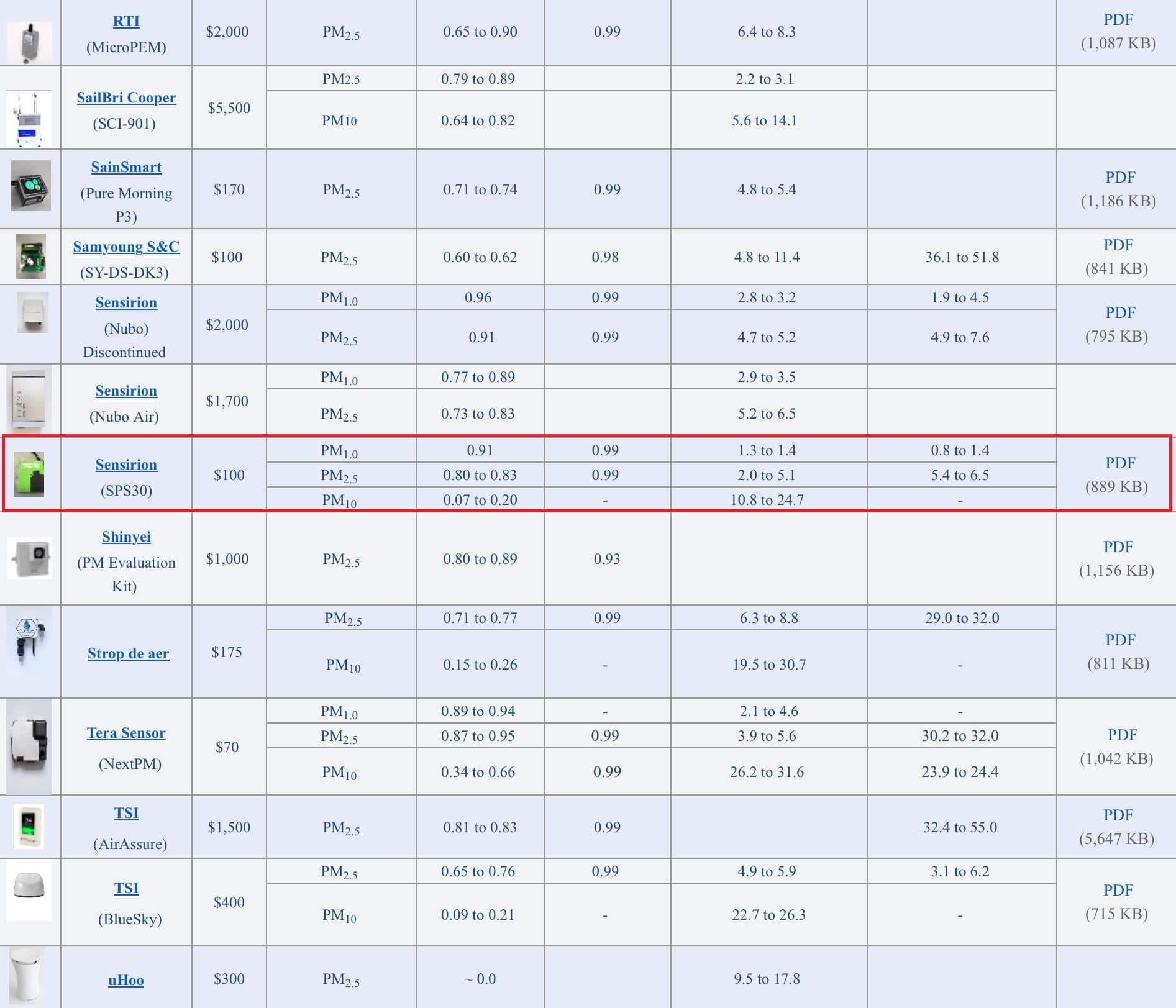Click the ~ 0.0 value in uHoo row
This screenshot has height=1008, width=1176.
pyautogui.click(x=480, y=979)
